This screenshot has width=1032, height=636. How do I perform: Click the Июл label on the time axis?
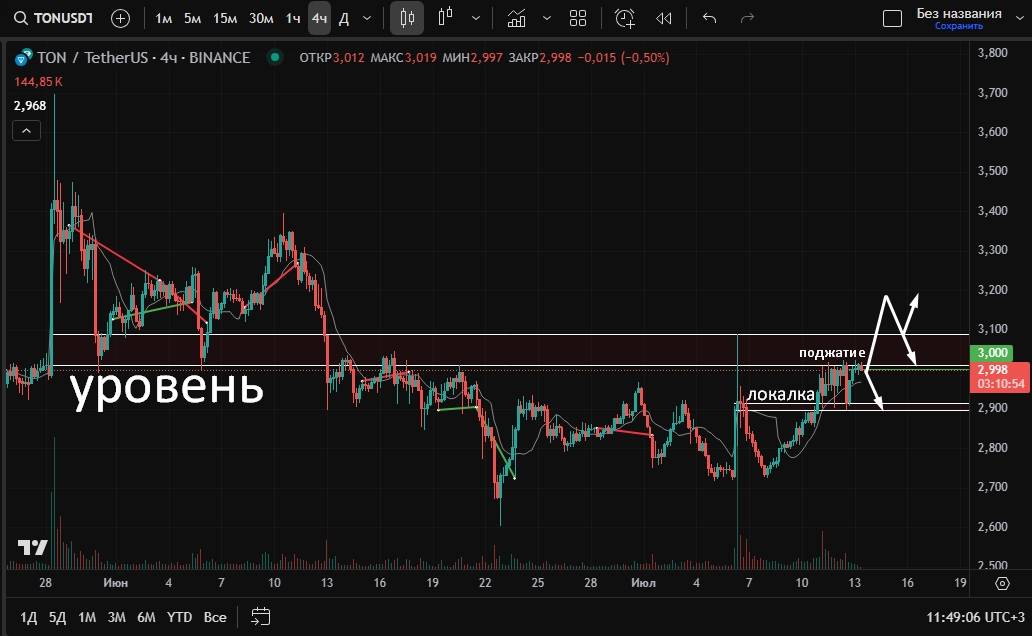pos(643,583)
